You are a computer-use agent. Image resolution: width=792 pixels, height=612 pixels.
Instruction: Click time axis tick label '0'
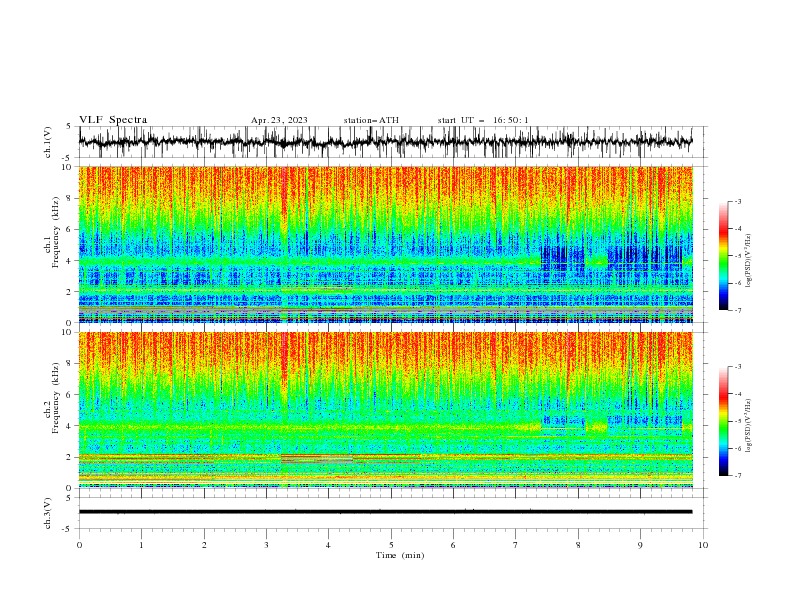(x=79, y=545)
